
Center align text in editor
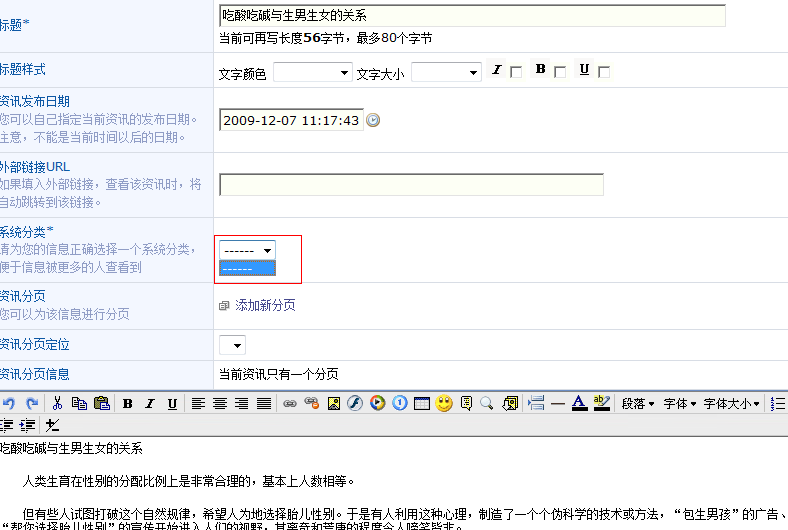pyautogui.click(x=220, y=403)
